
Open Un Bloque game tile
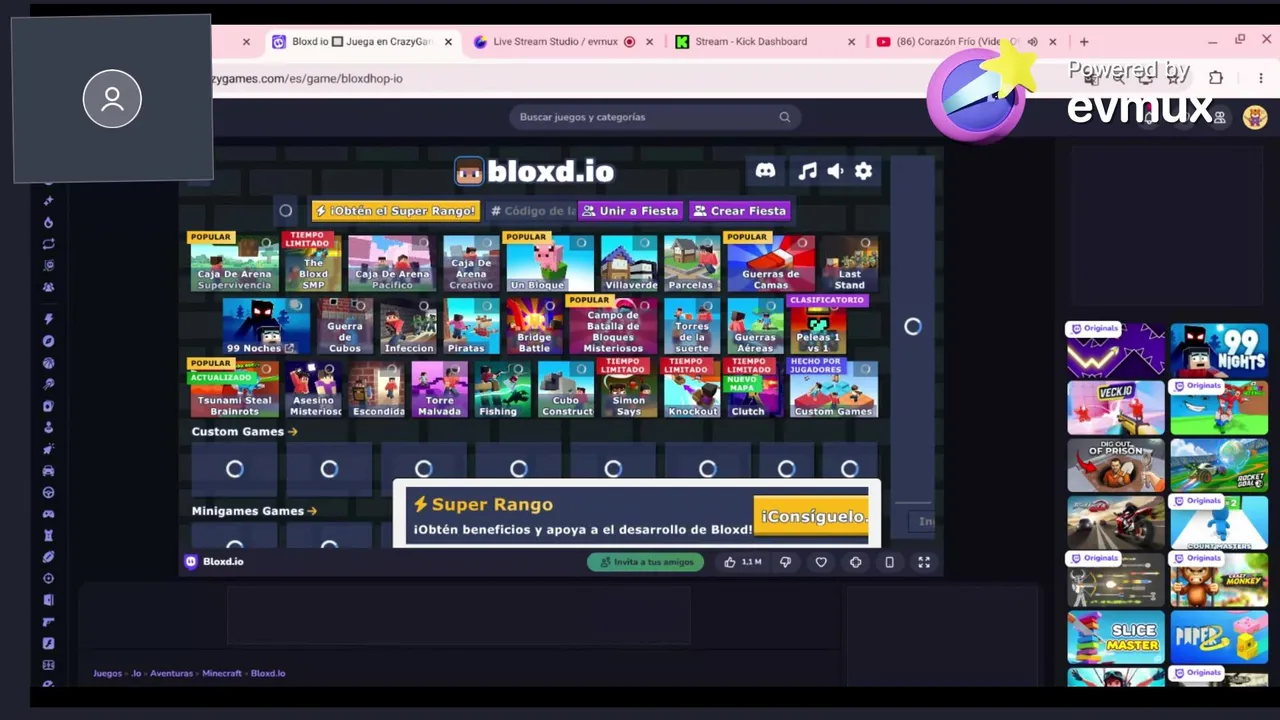549,263
